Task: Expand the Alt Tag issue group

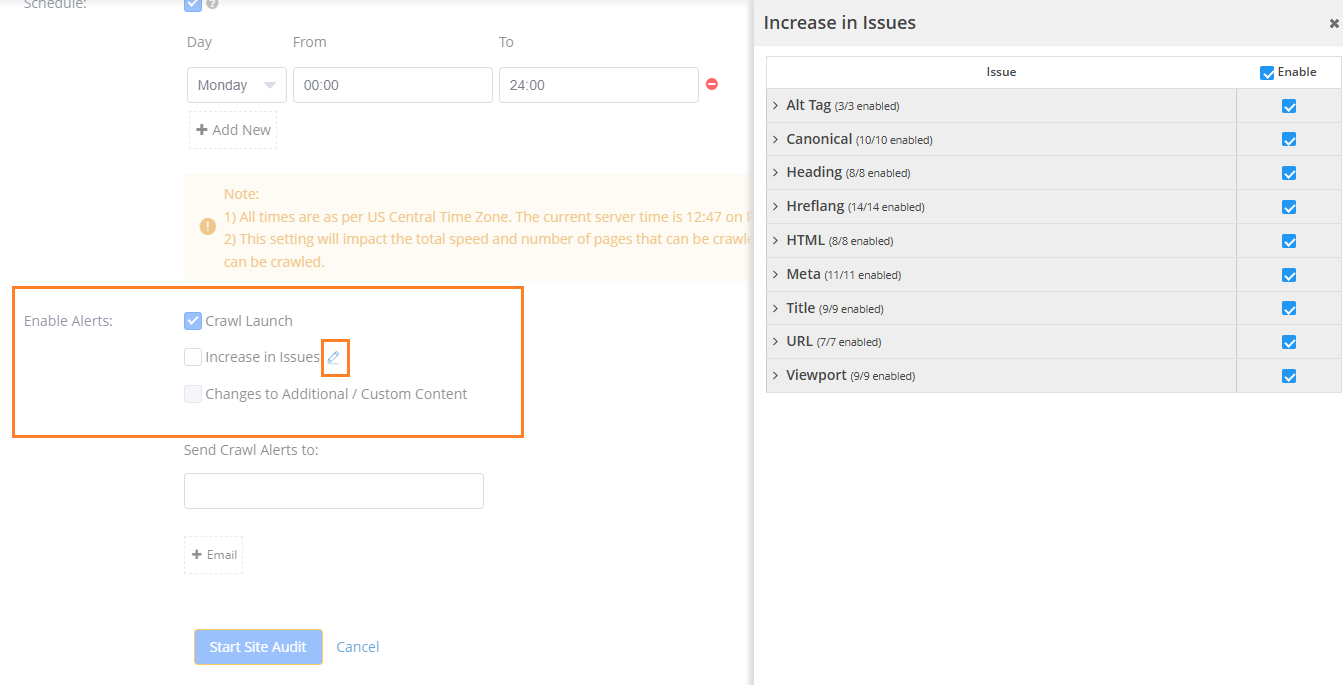Action: click(x=775, y=105)
